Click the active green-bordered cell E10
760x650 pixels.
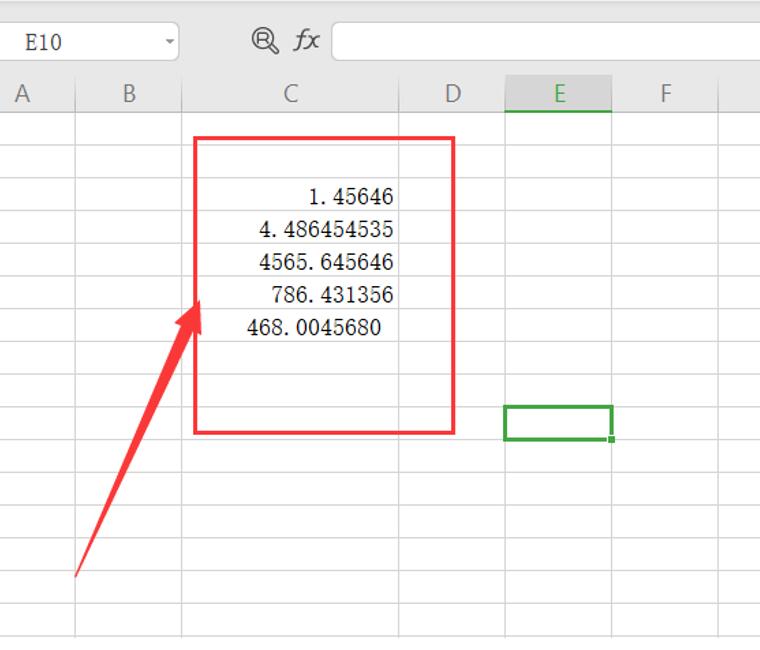pyautogui.click(x=558, y=423)
